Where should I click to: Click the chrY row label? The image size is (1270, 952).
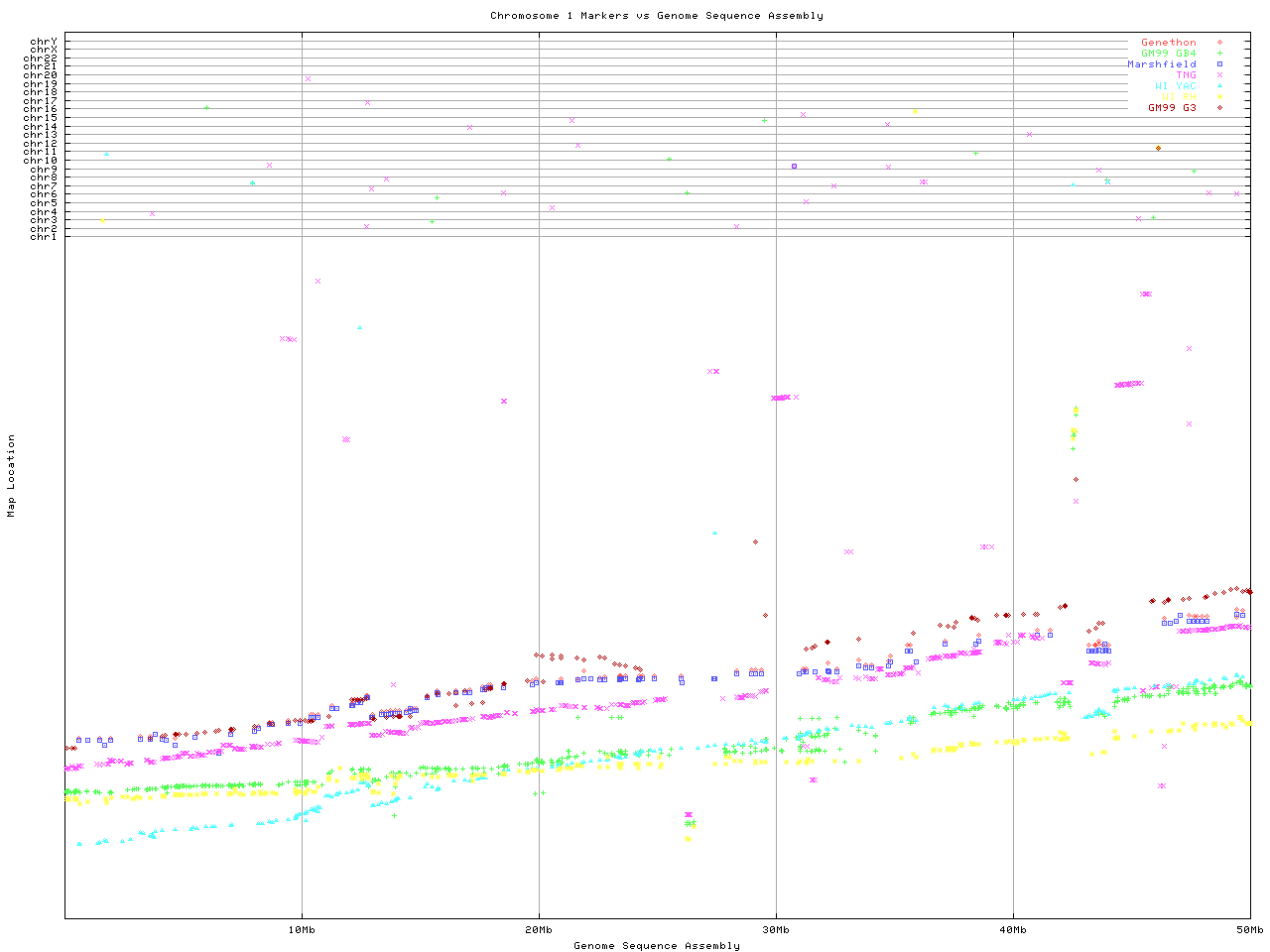[x=44, y=42]
